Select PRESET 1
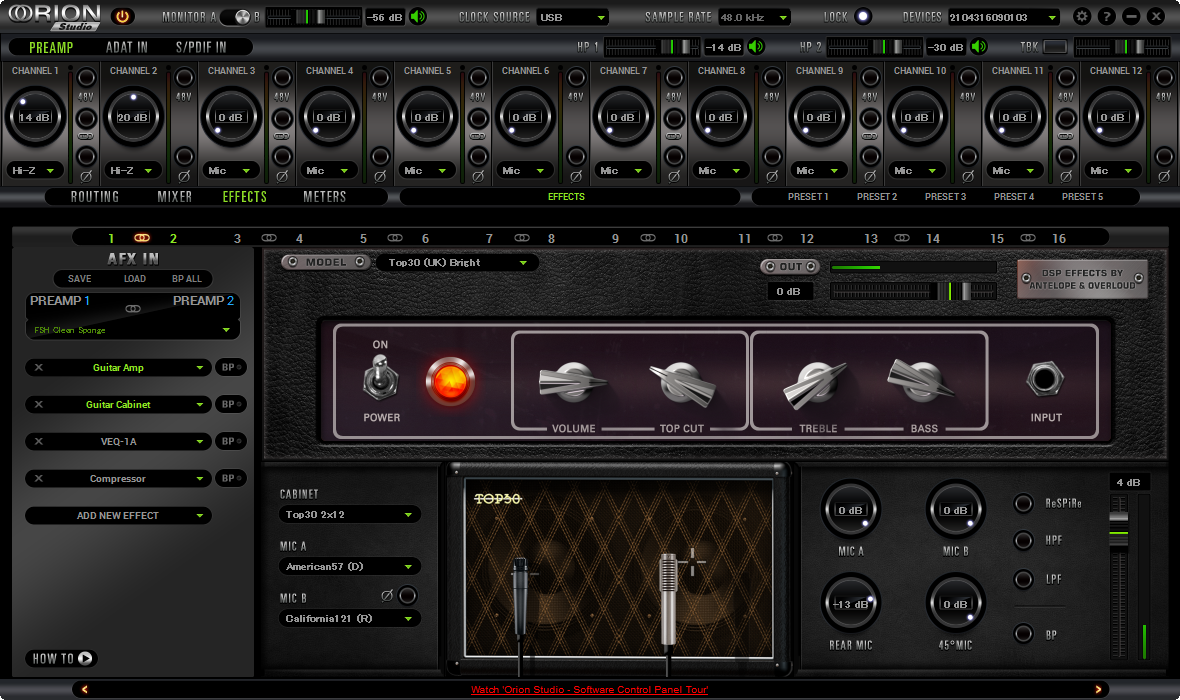Screen dimensions: 1180x700 808,196
